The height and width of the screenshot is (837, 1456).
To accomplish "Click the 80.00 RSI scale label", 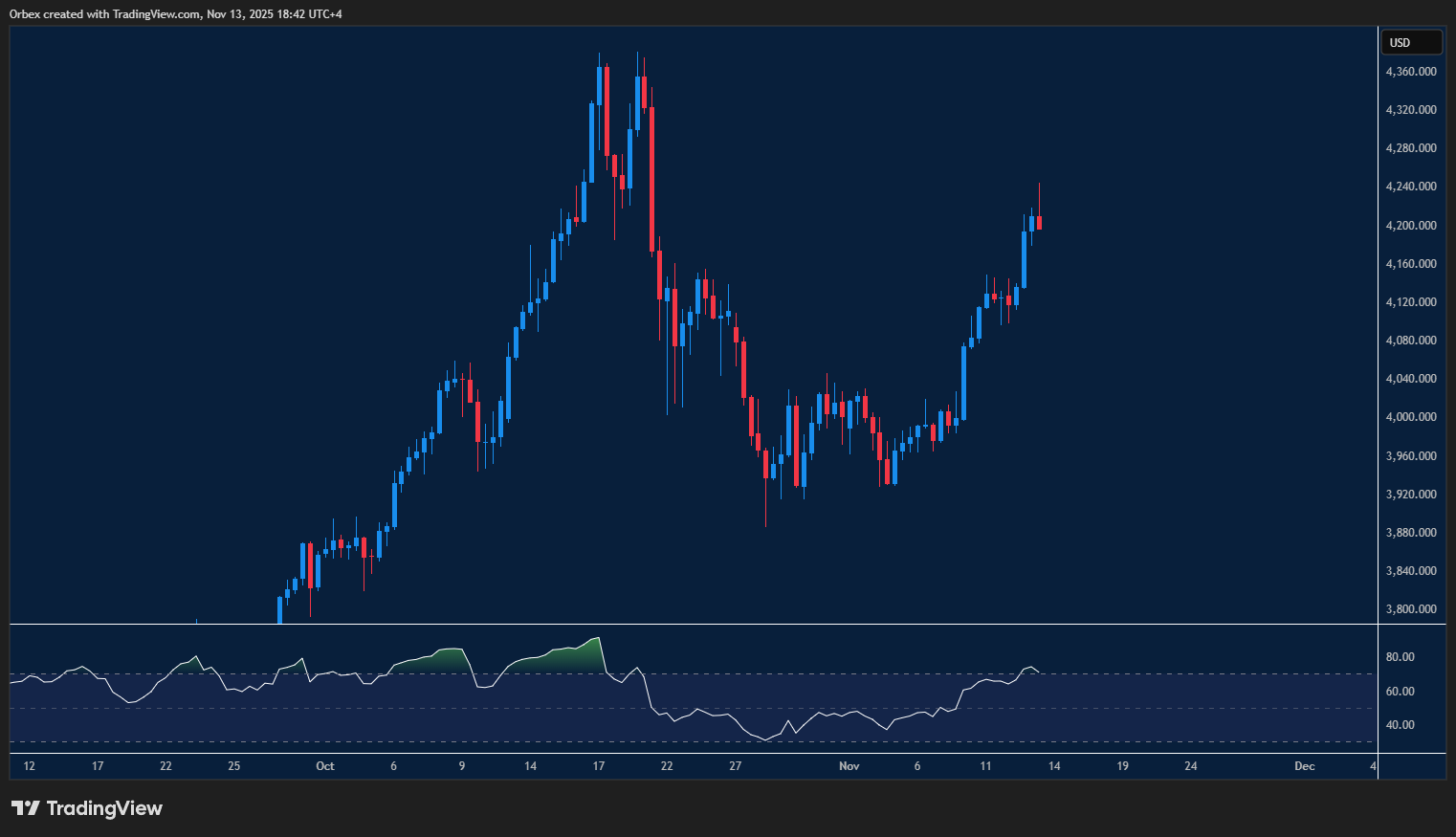I will point(1401,657).
